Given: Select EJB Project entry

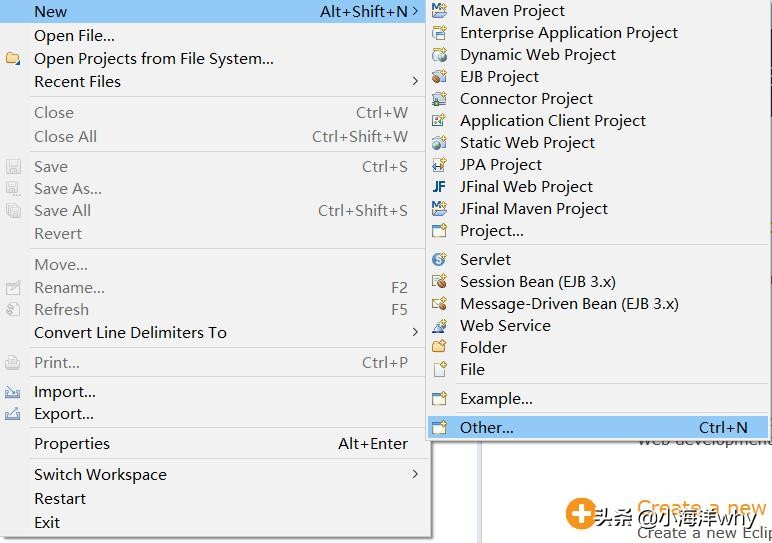Looking at the screenshot, I should 598,76.
